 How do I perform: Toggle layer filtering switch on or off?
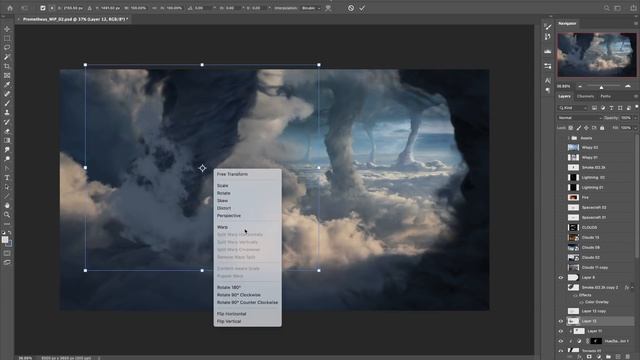point(636,107)
